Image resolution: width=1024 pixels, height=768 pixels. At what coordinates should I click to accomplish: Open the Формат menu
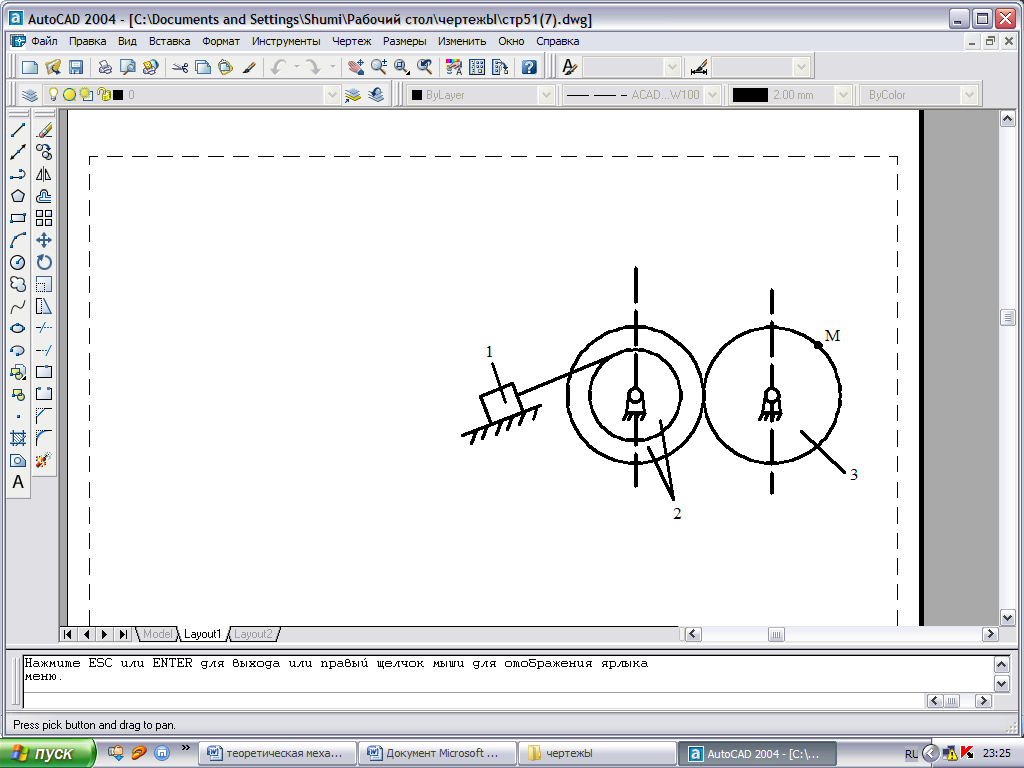tap(221, 41)
